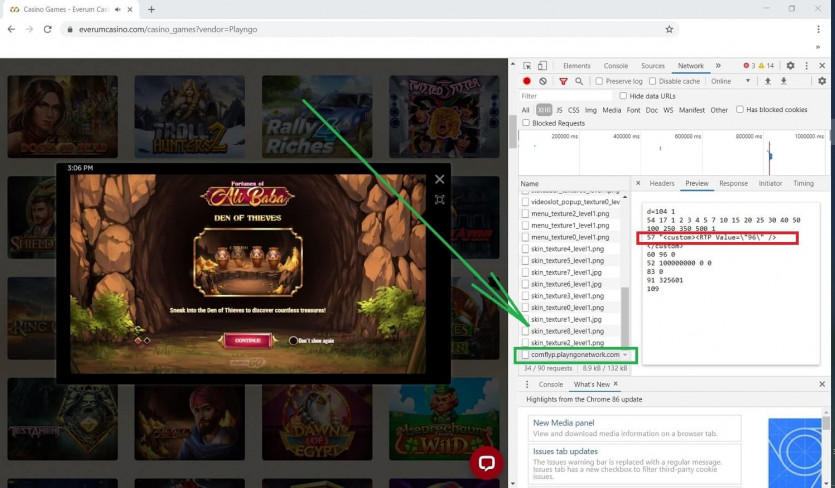Toggle fullscreen icon on game popup
The width and height of the screenshot is (835, 488).
(x=439, y=199)
